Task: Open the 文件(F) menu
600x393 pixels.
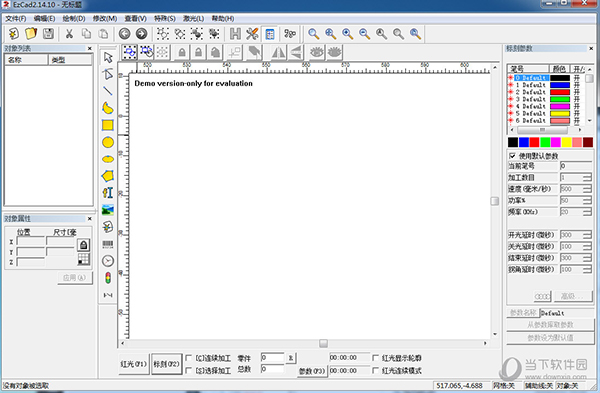Action: (x=15, y=18)
